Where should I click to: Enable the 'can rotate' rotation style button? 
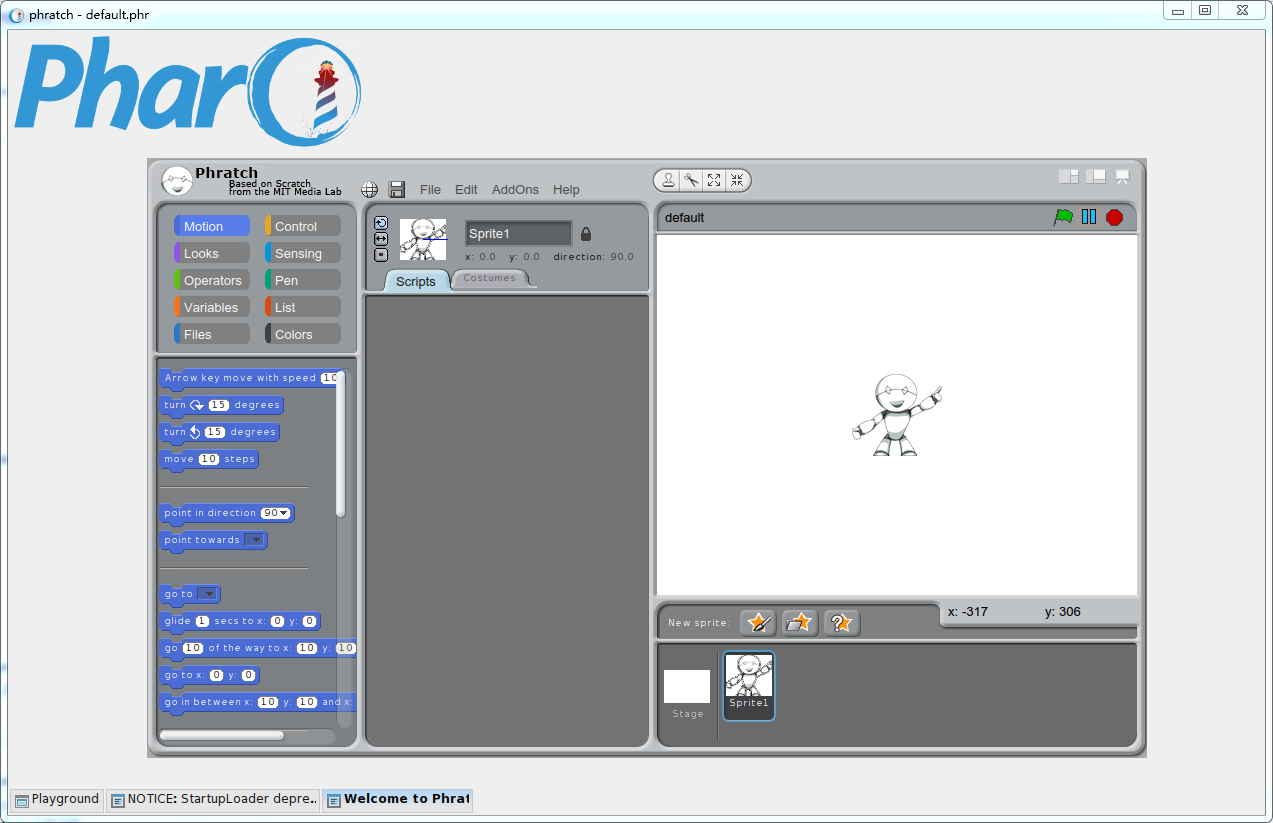tap(380, 223)
